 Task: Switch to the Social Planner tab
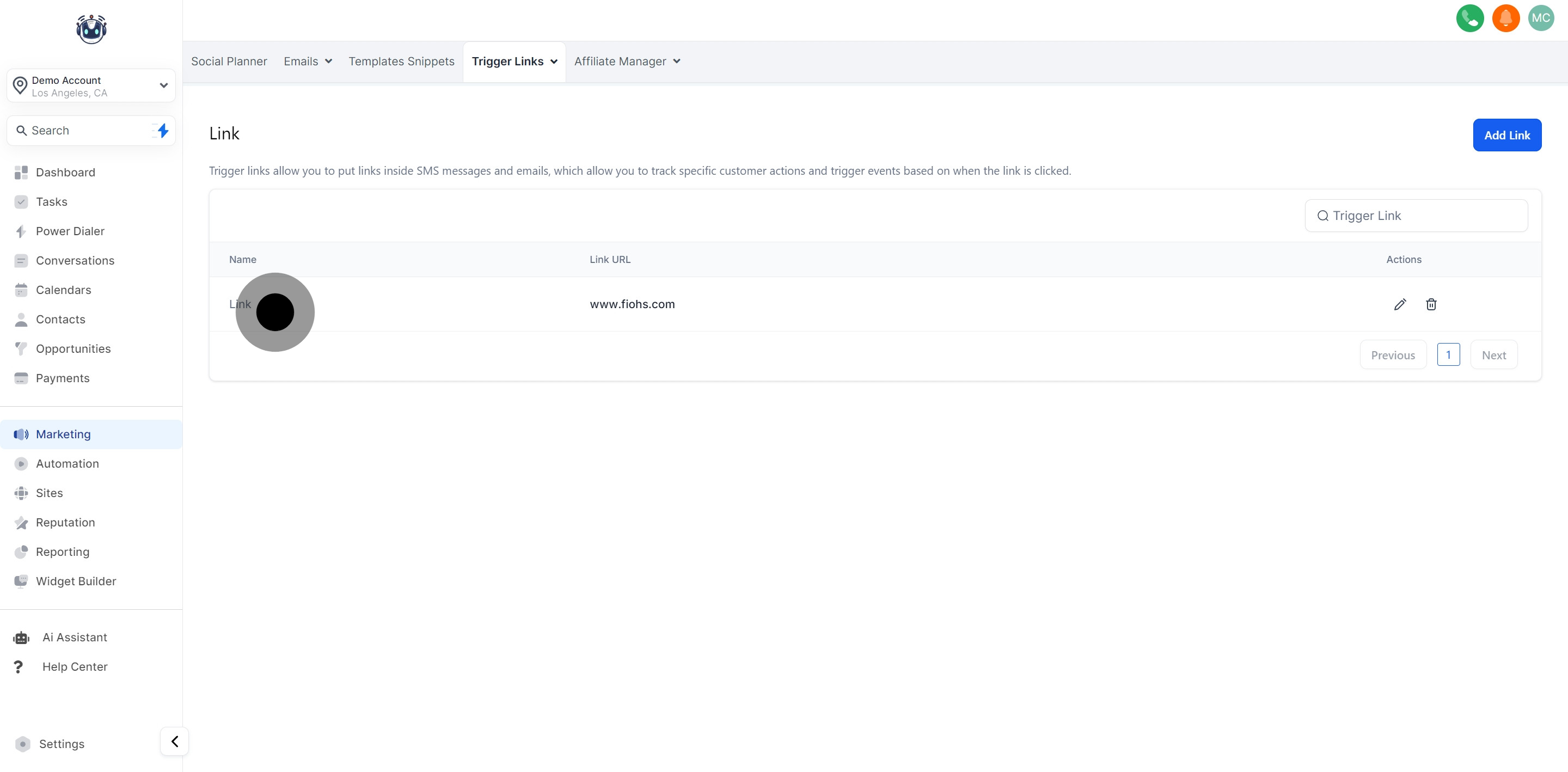click(229, 62)
